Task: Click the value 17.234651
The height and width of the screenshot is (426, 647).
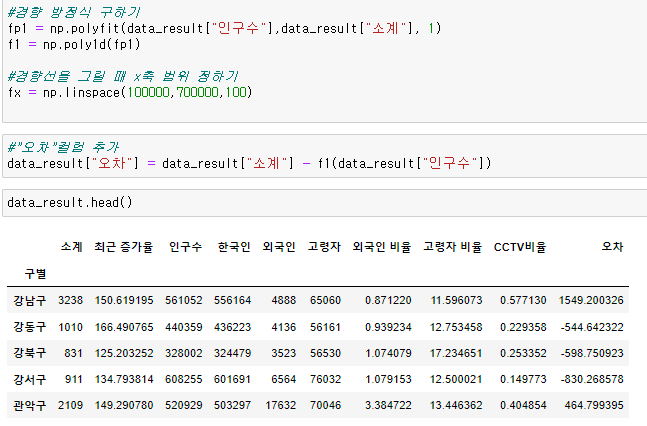Action: point(456,353)
